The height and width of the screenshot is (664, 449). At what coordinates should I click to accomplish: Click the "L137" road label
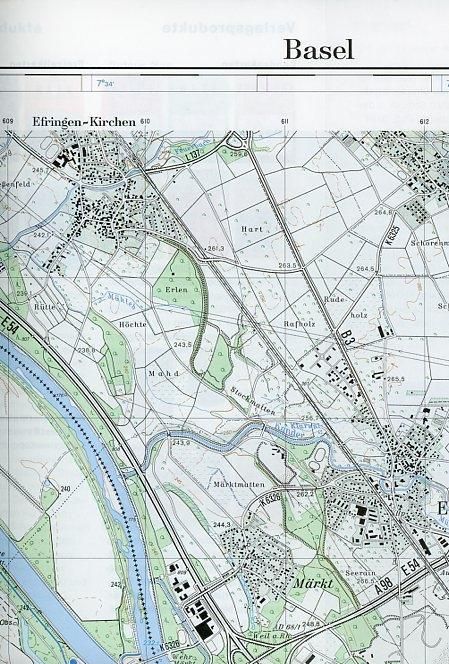[x=193, y=156]
